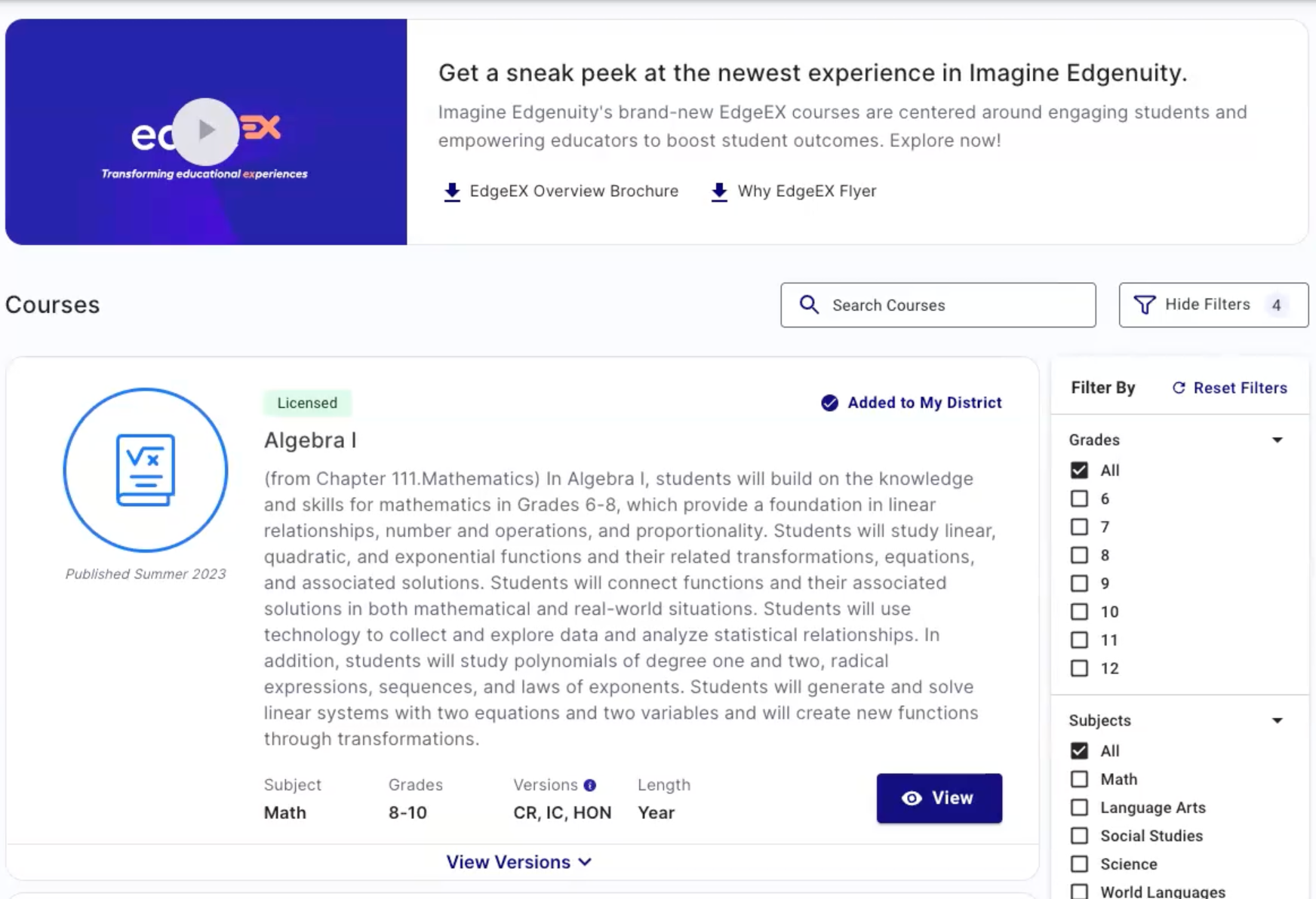Expand View Versions for Algebra I
This screenshot has height=899, width=1316.
pos(519,862)
